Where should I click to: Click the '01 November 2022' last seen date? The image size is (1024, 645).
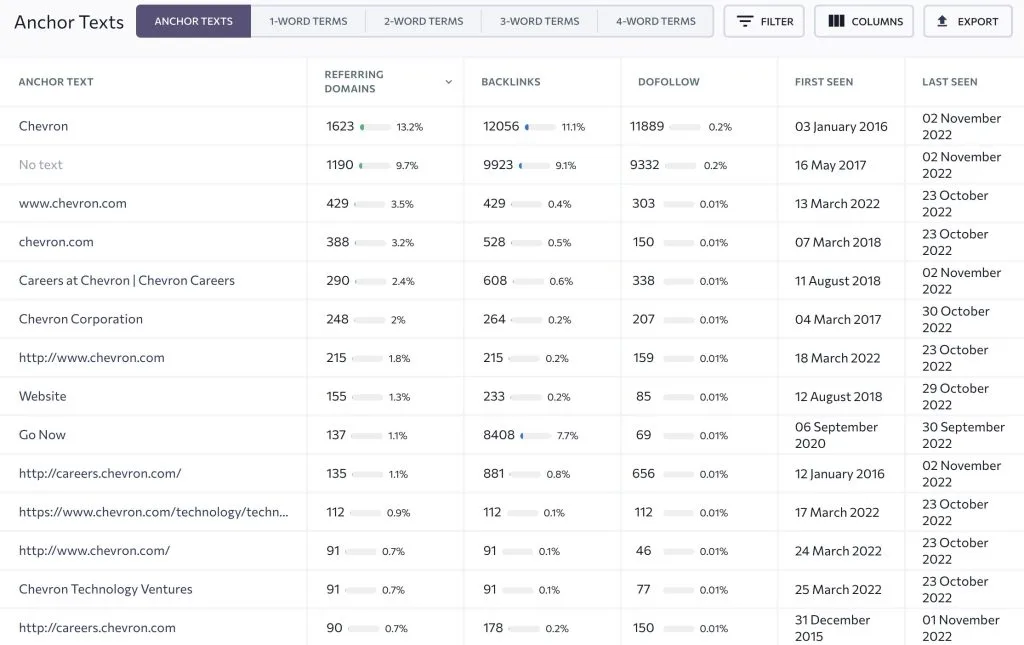(961, 627)
